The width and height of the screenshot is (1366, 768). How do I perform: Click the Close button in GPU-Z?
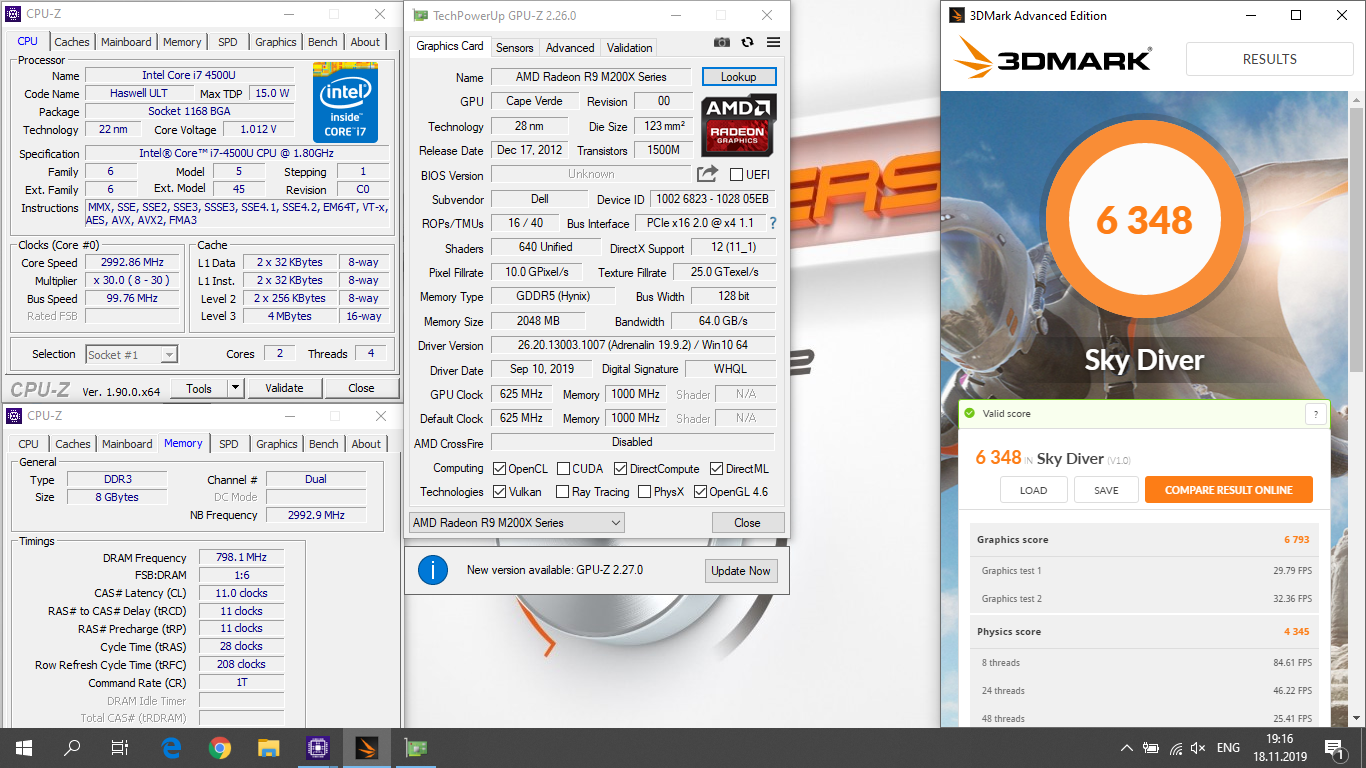[x=747, y=522]
